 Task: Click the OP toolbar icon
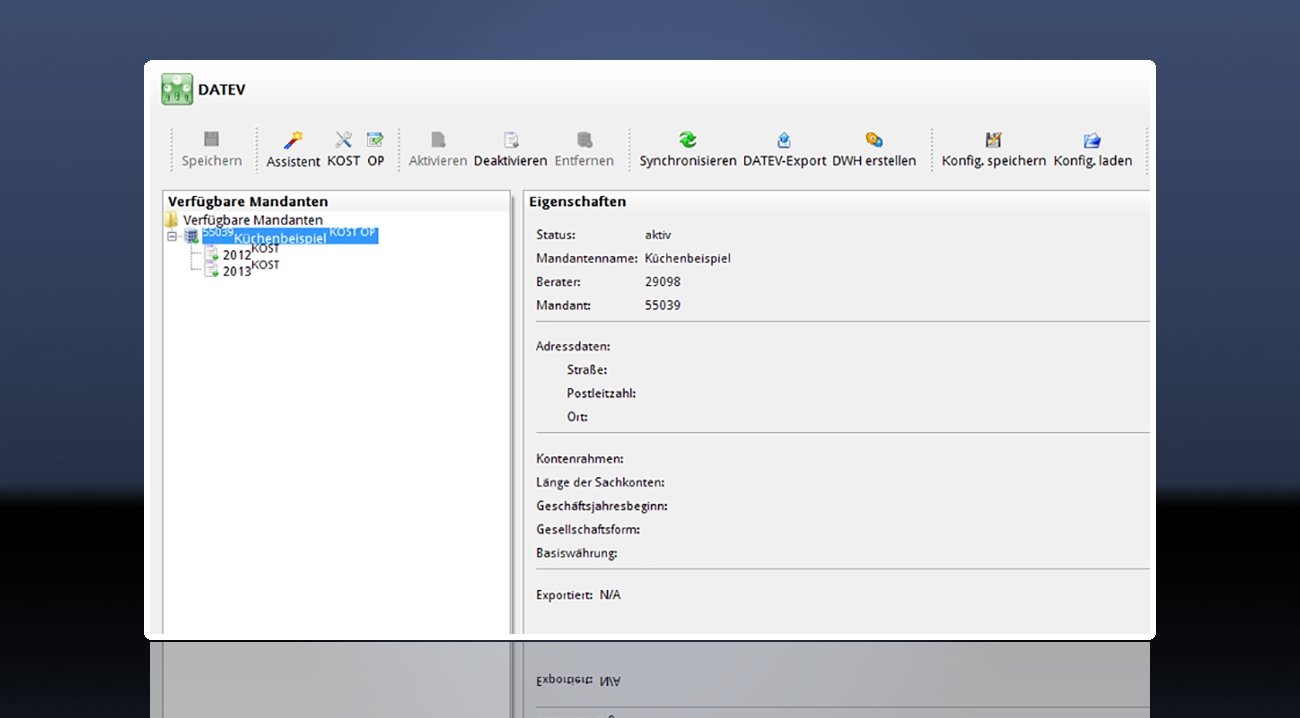coord(375,141)
